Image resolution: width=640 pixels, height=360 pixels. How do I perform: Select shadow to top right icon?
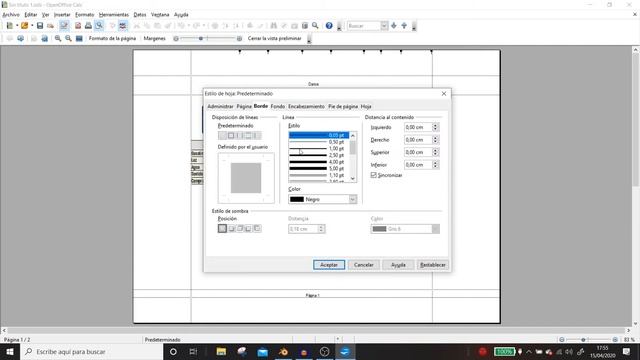click(240, 229)
